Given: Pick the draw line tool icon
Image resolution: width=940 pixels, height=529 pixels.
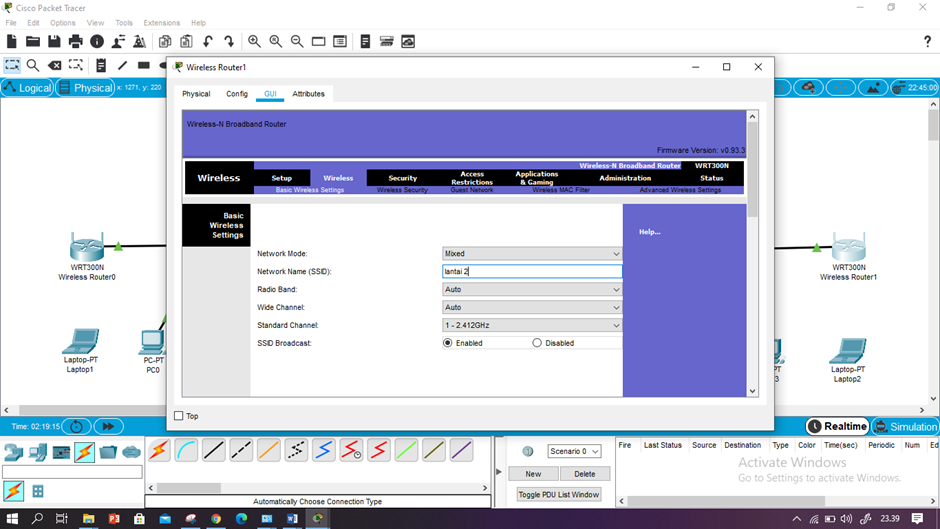Looking at the screenshot, I should (122, 65).
